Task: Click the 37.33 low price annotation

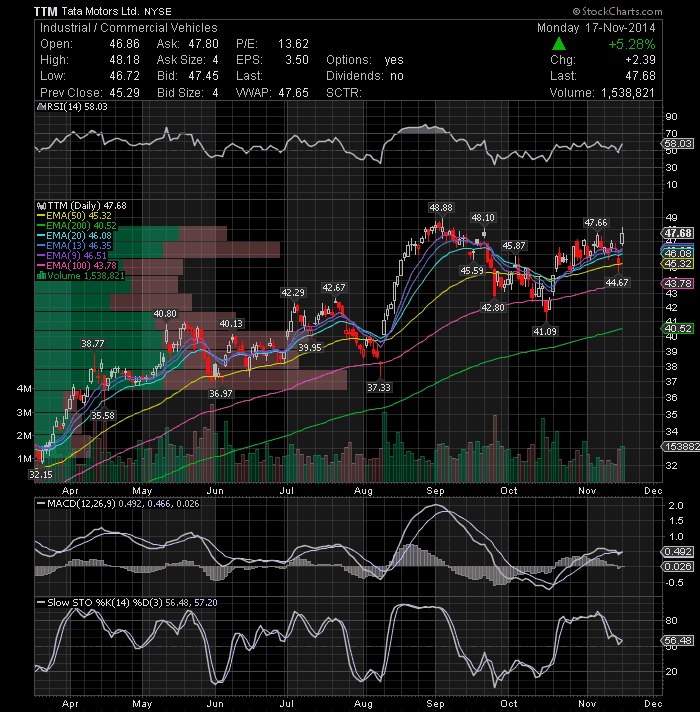Action: 379,387
